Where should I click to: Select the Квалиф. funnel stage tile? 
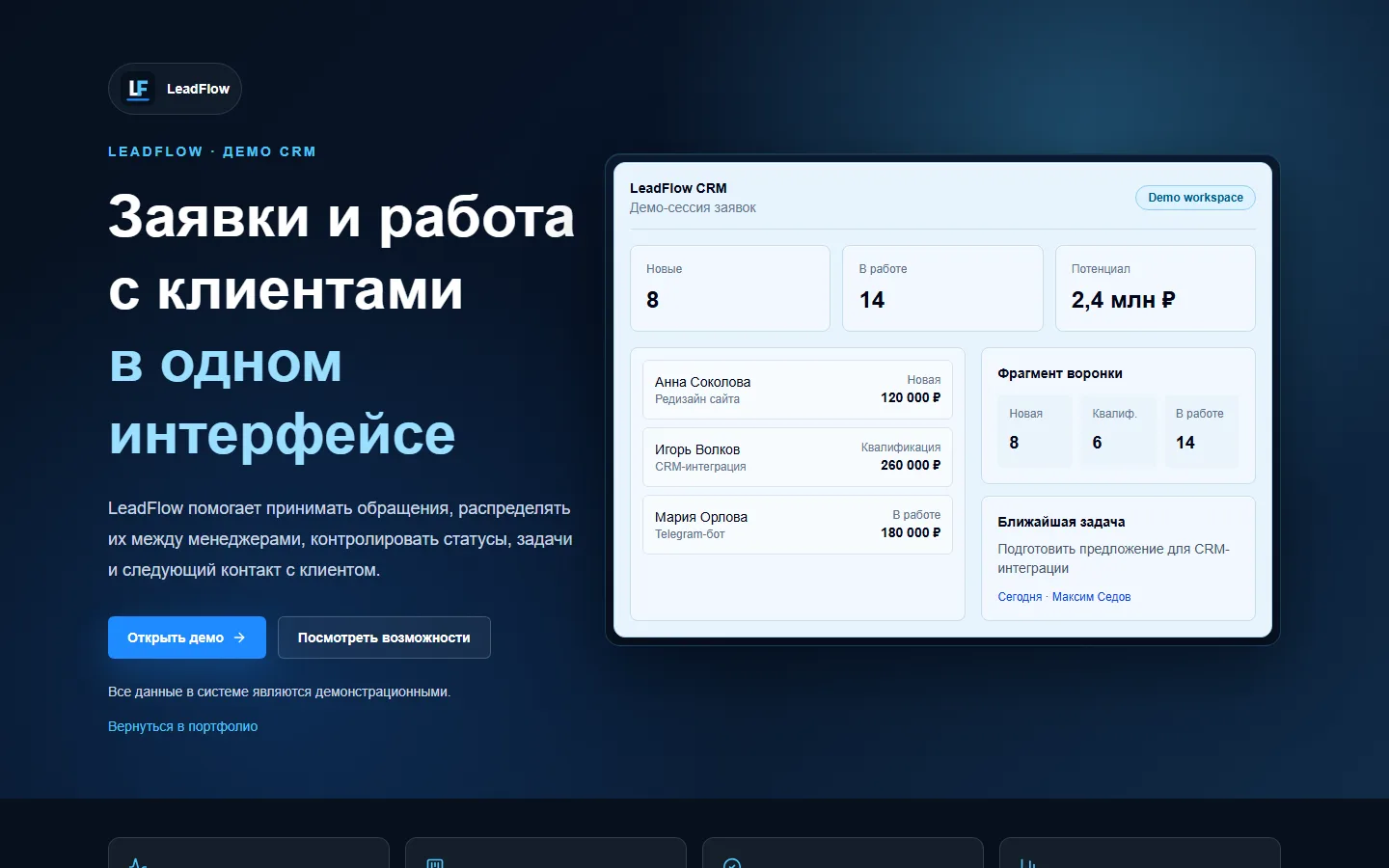click(1118, 431)
